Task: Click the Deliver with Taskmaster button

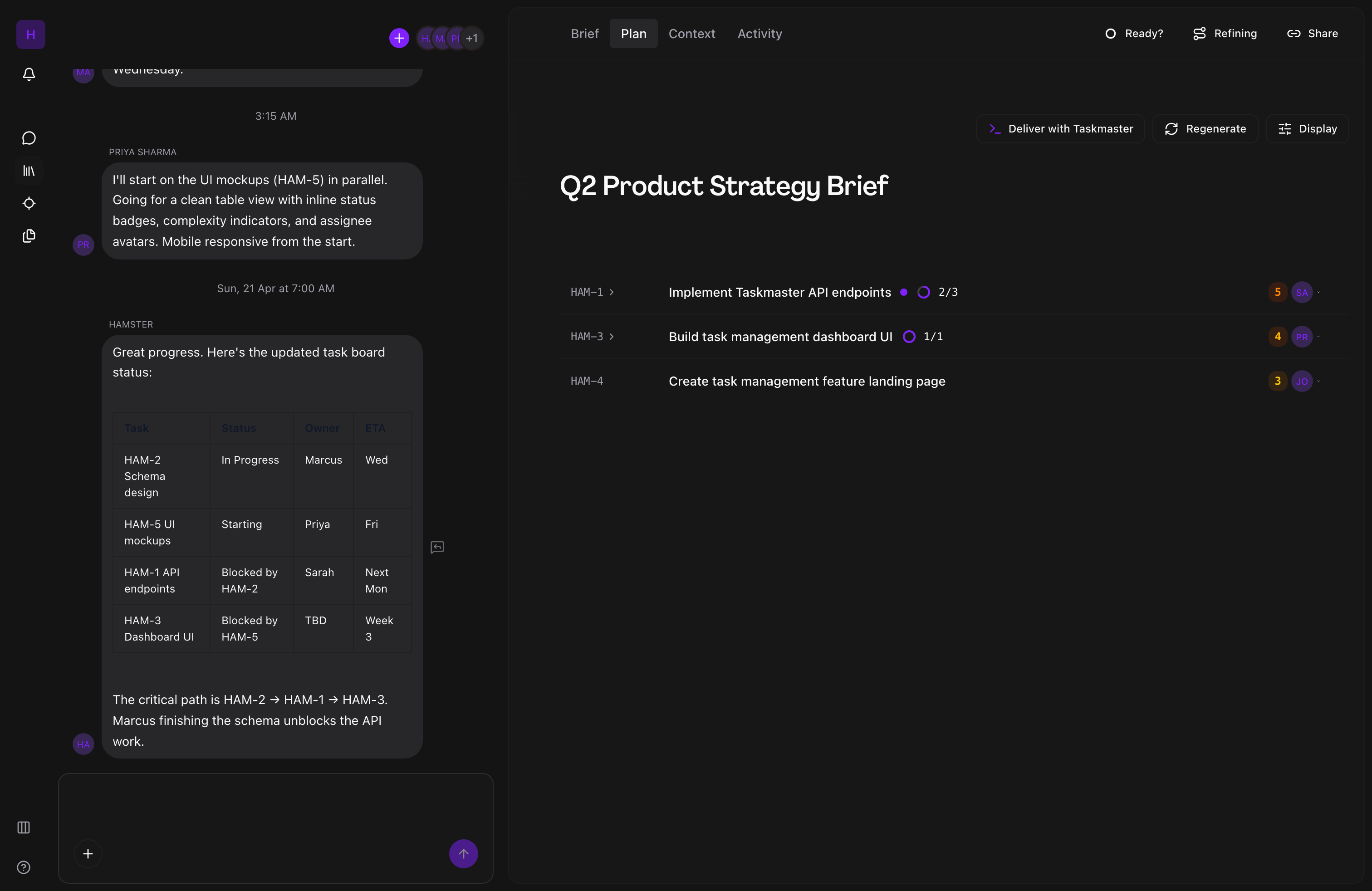Action: point(1060,128)
